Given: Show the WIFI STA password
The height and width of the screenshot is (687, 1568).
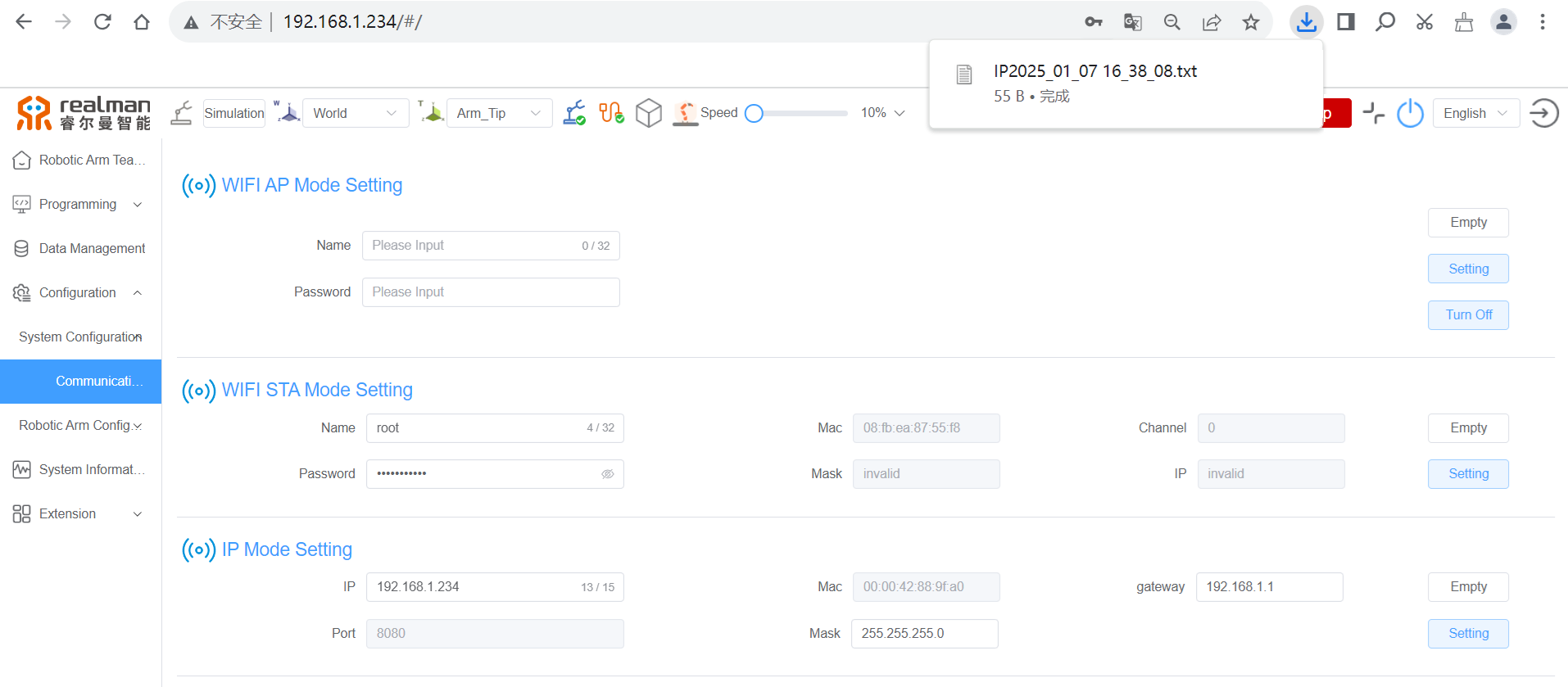Looking at the screenshot, I should pyautogui.click(x=608, y=474).
